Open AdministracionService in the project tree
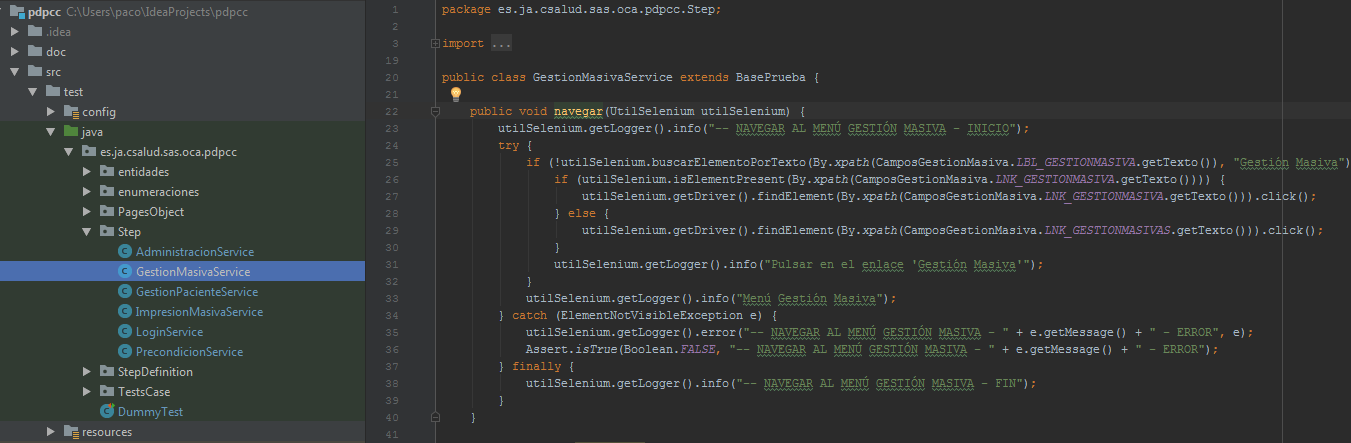This screenshot has height=443, width=1351. tap(195, 252)
